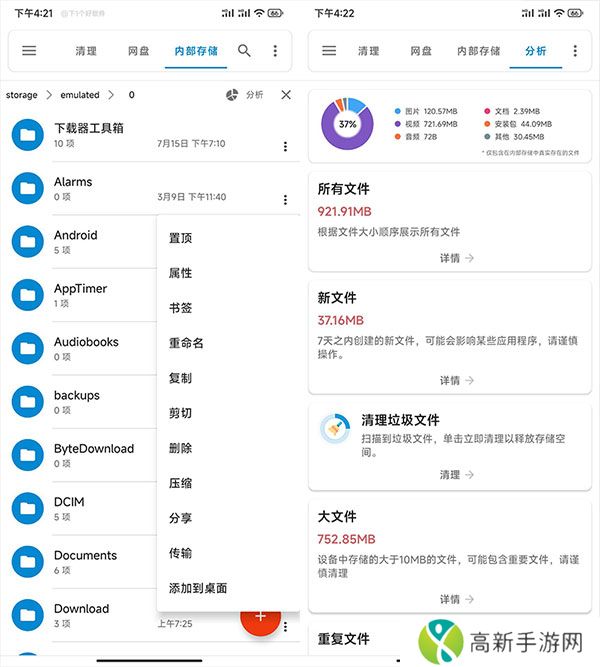
Task: Switch to the 清理 tab on right screen
Action: tap(368, 51)
